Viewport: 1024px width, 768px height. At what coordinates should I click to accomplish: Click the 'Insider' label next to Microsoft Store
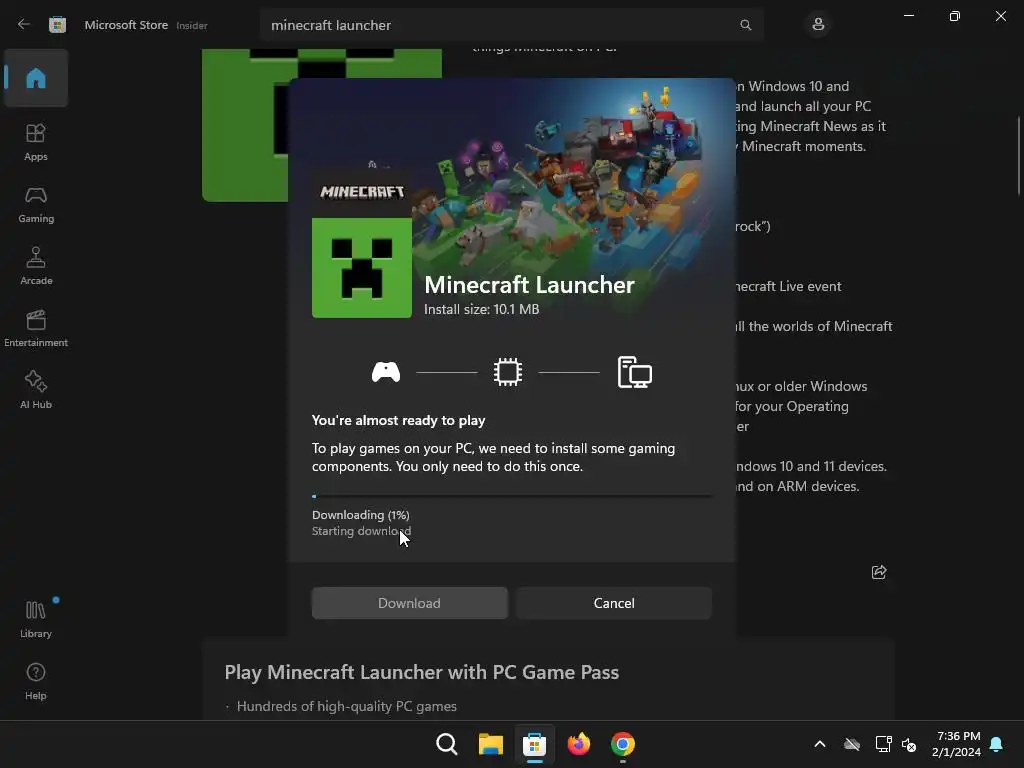[192, 25]
